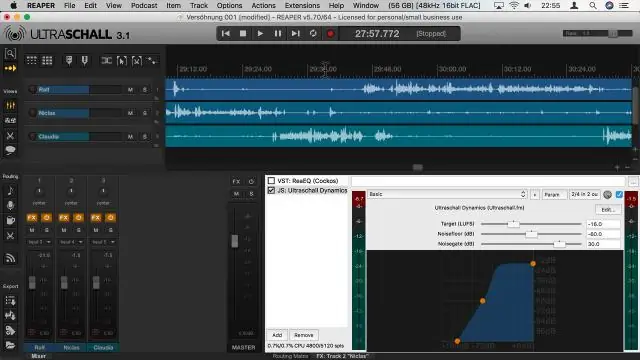
Task: Toggle the repeat loop button
Action: (x=313, y=33)
